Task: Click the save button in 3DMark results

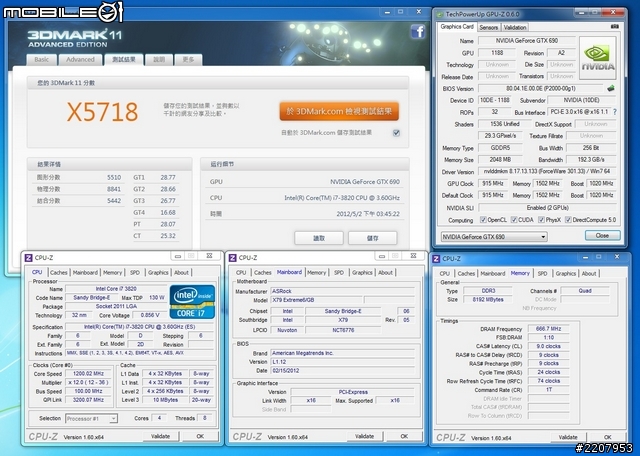Action: click(372, 238)
